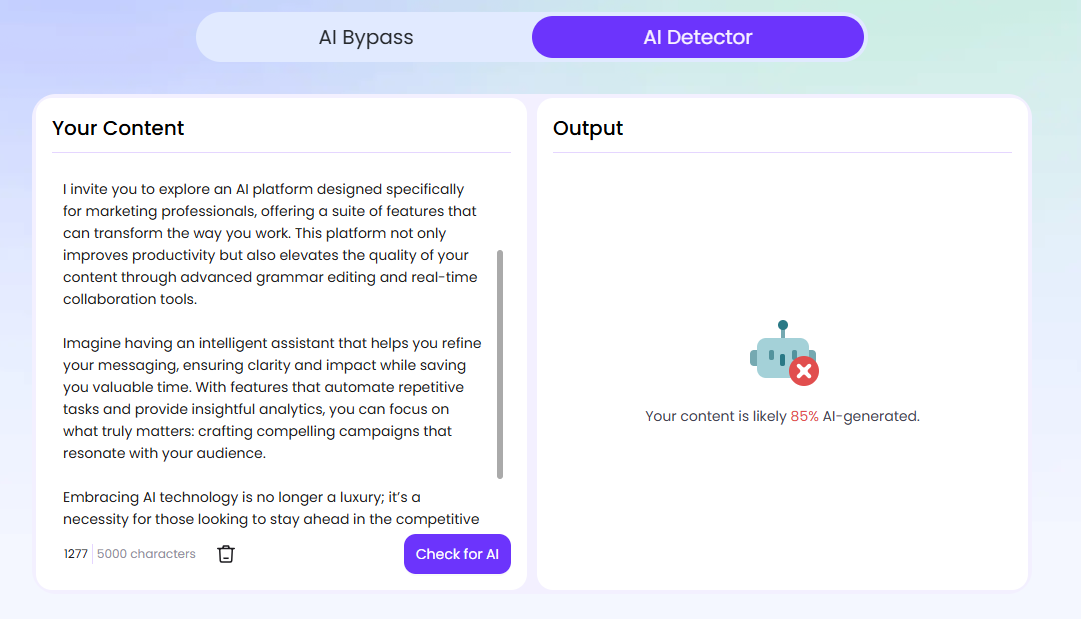
Task: Click the 1277 character count indicator
Action: 76,553
